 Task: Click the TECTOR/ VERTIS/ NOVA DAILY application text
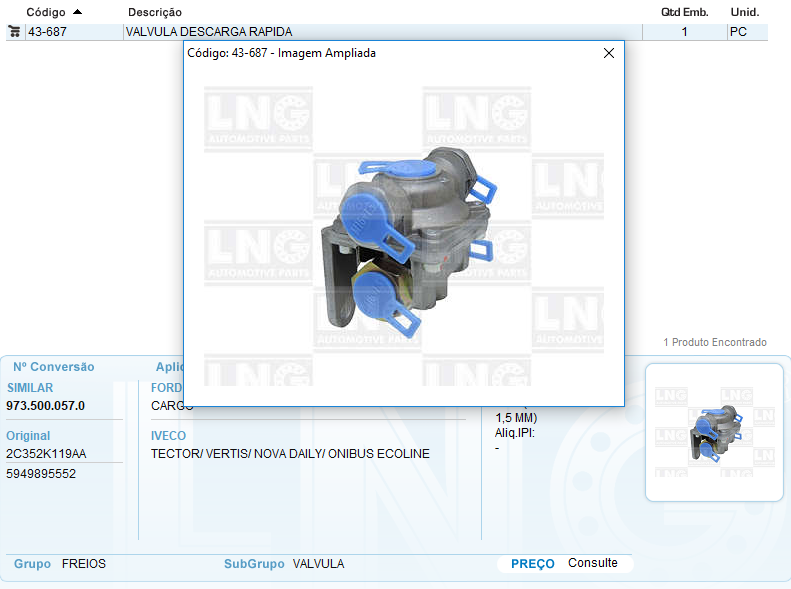pos(290,454)
